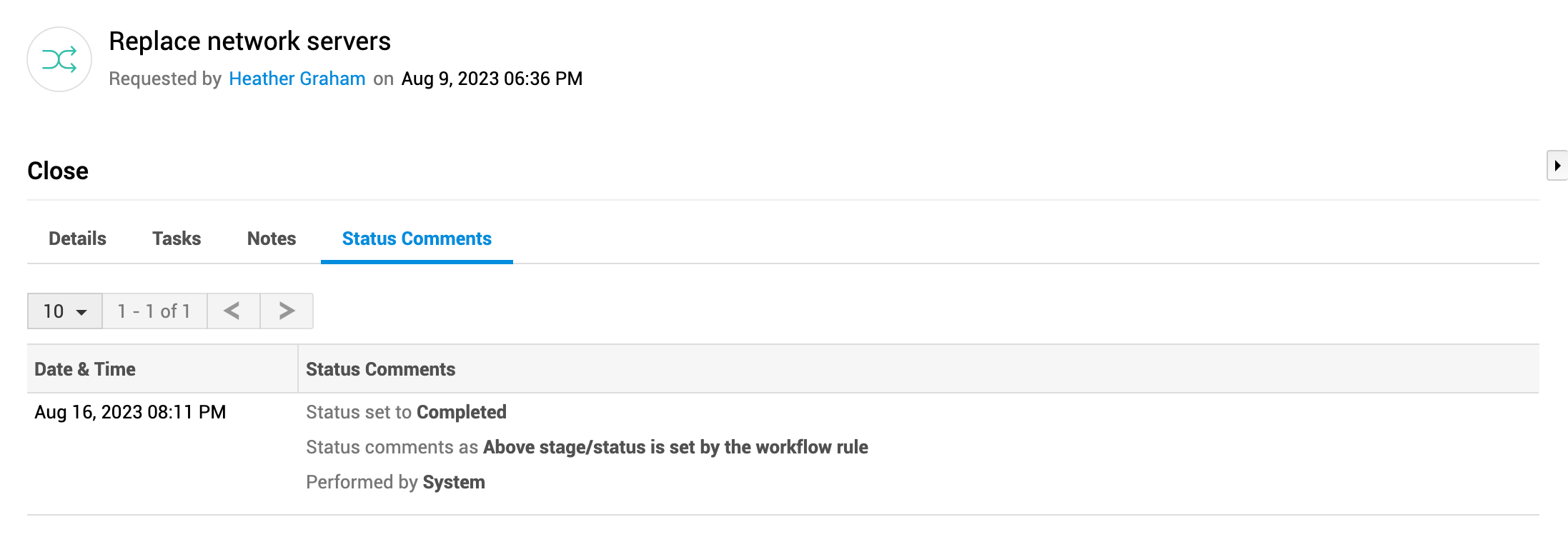Image resolution: width=1568 pixels, height=537 pixels.
Task: Click the Replace network servers title
Action: click(249, 41)
